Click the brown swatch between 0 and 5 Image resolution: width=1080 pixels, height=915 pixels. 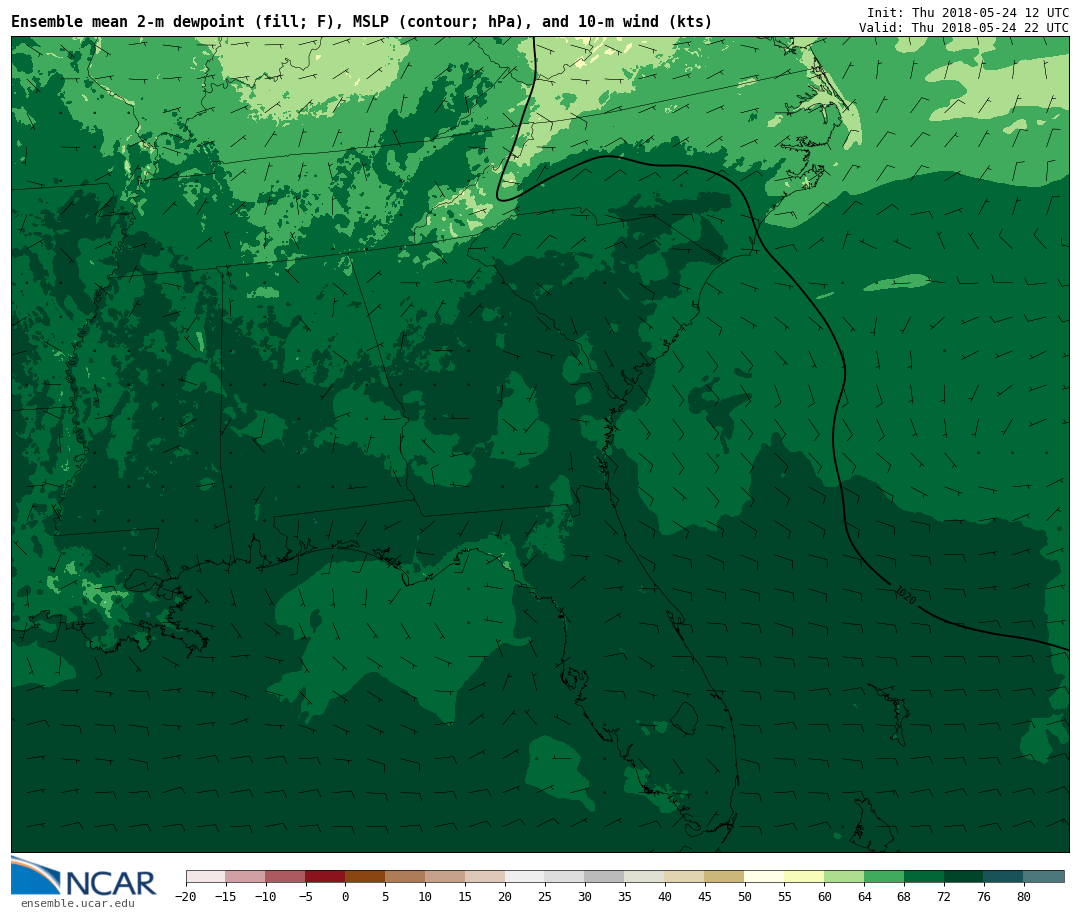[365, 877]
